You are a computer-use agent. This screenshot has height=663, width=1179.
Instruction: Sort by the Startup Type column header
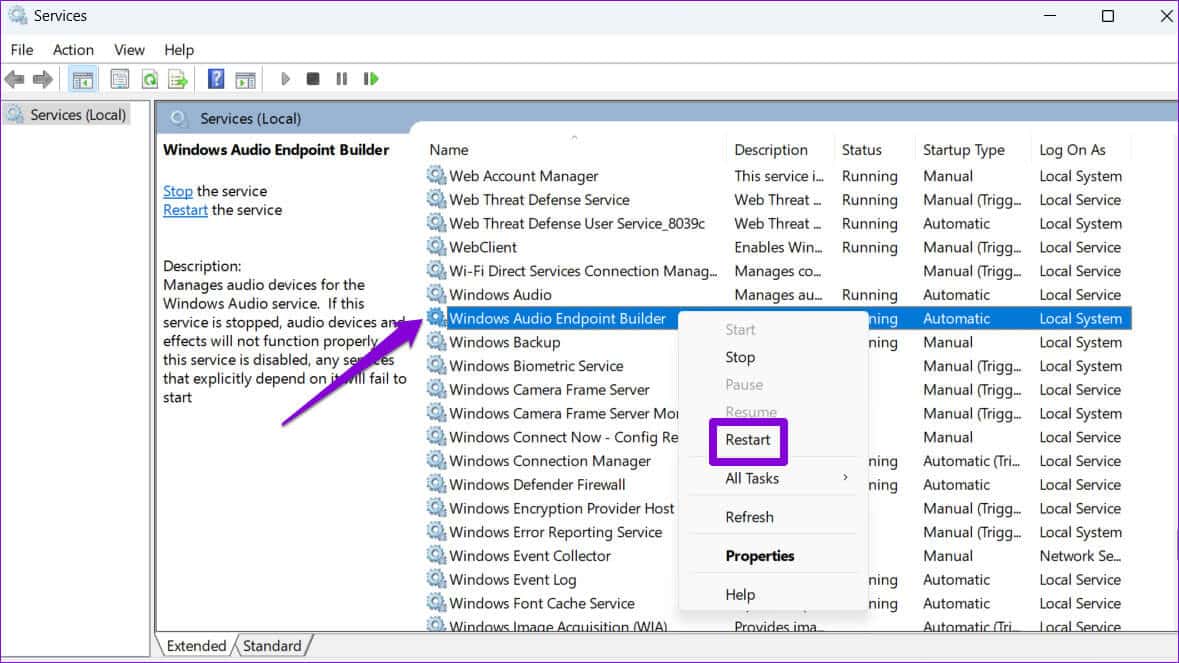(x=963, y=150)
